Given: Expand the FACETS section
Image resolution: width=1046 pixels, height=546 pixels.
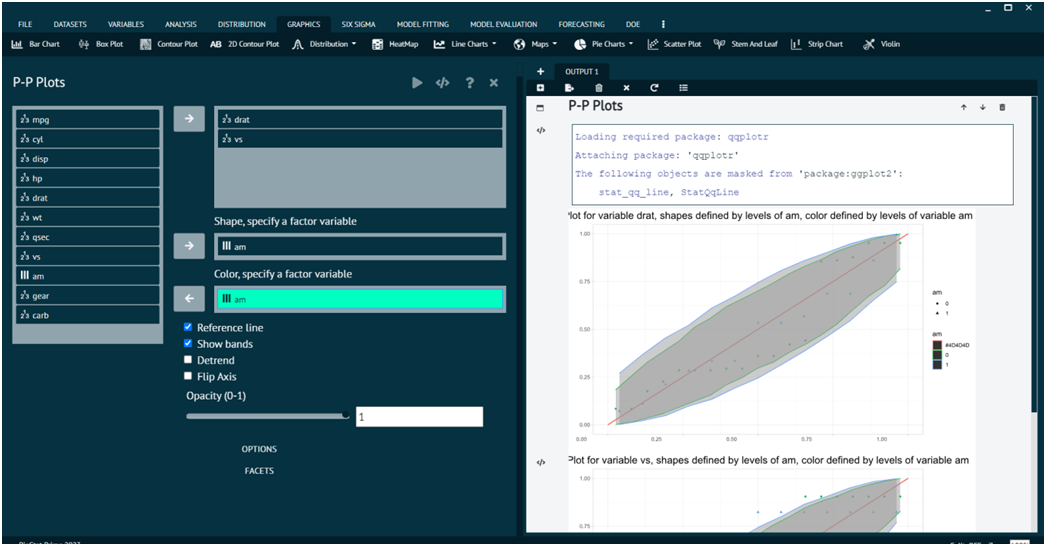Looking at the screenshot, I should tap(259, 471).
